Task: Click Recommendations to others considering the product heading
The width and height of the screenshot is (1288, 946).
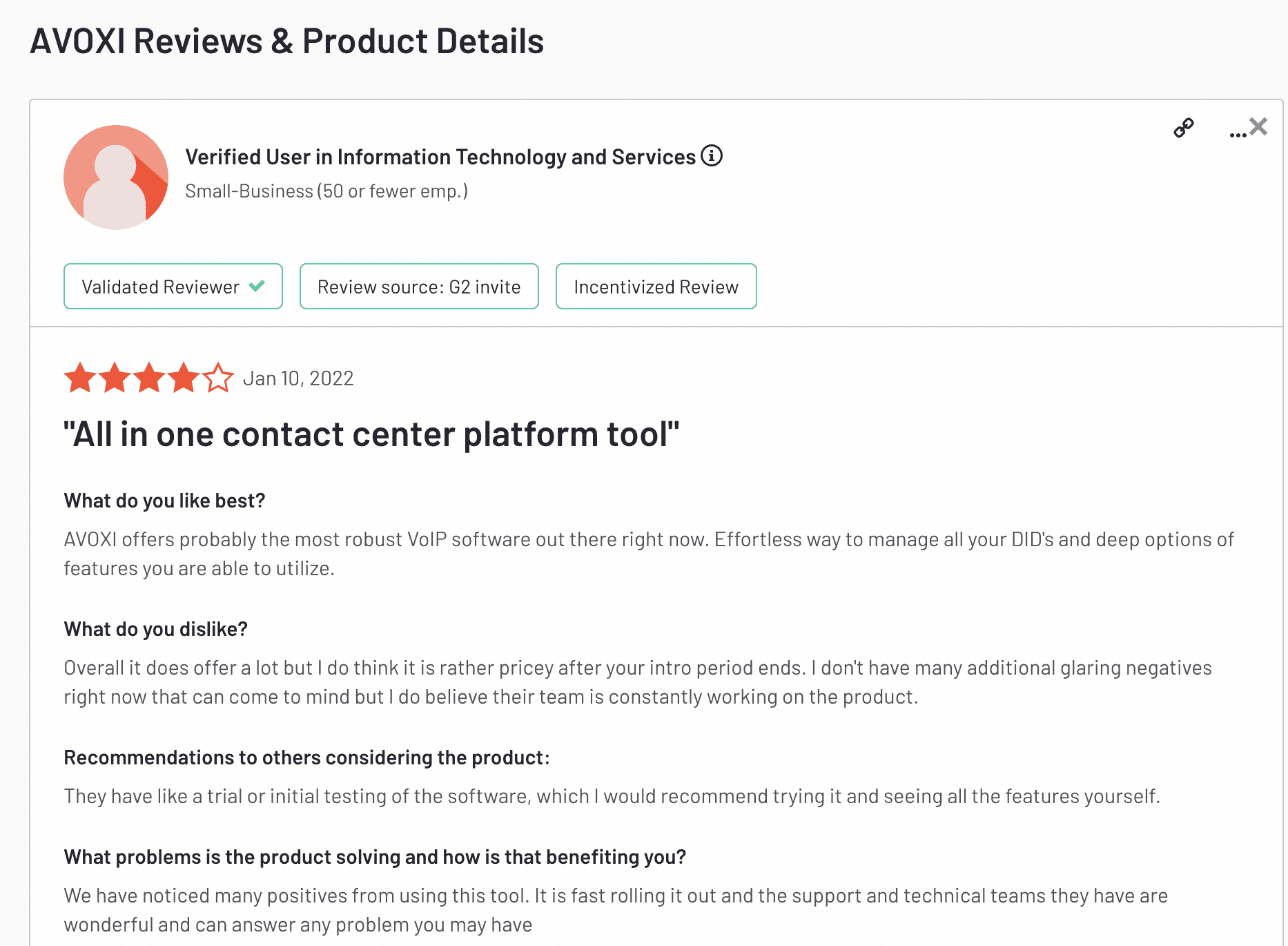Action: click(x=307, y=757)
